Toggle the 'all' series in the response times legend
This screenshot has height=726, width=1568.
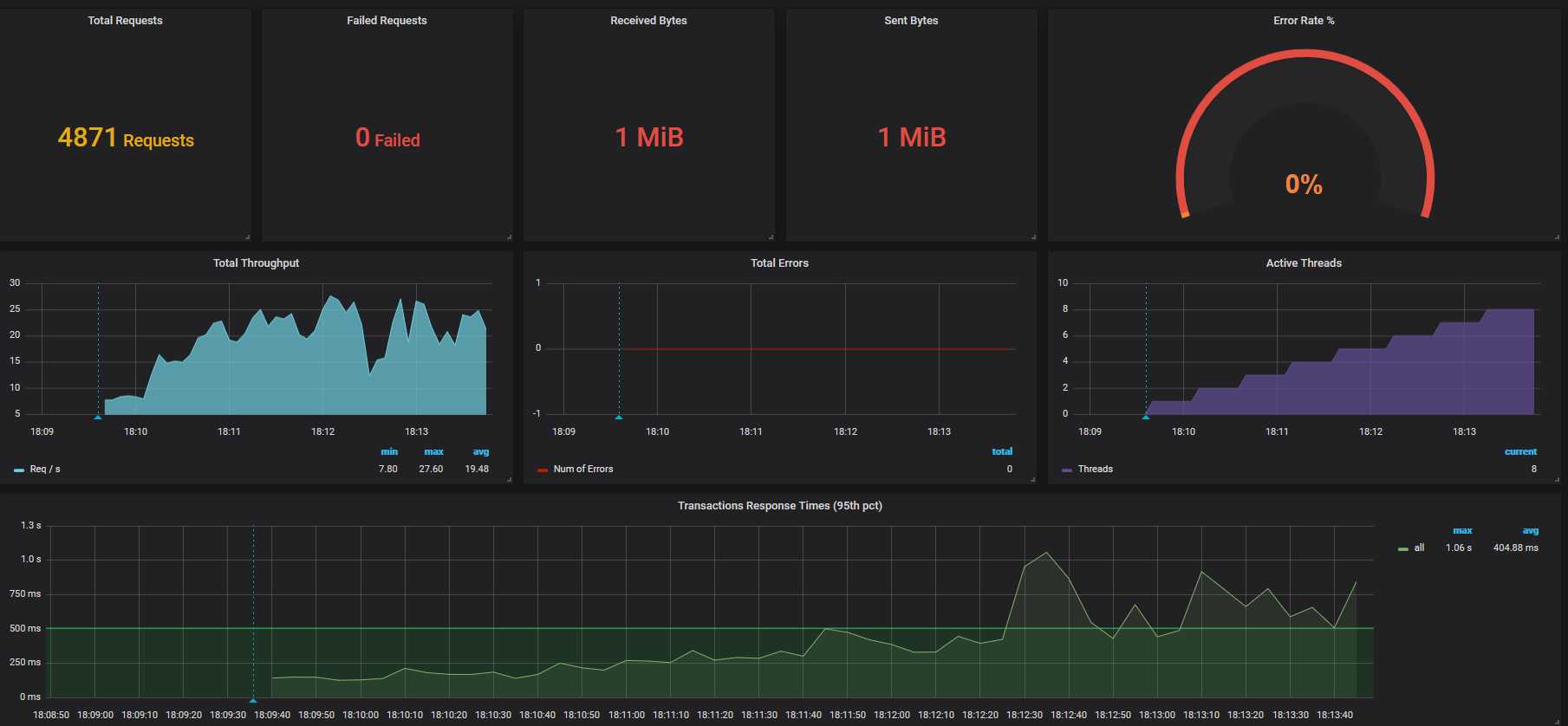(x=1419, y=548)
